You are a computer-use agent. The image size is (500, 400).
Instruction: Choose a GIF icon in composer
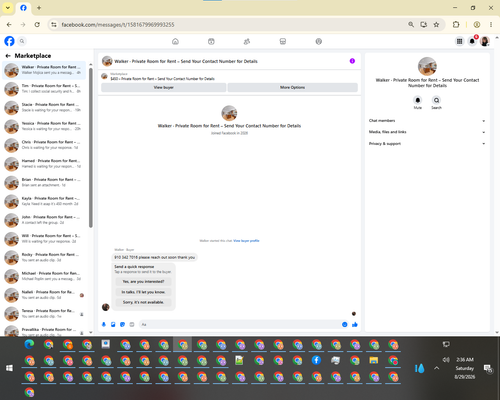132,324
